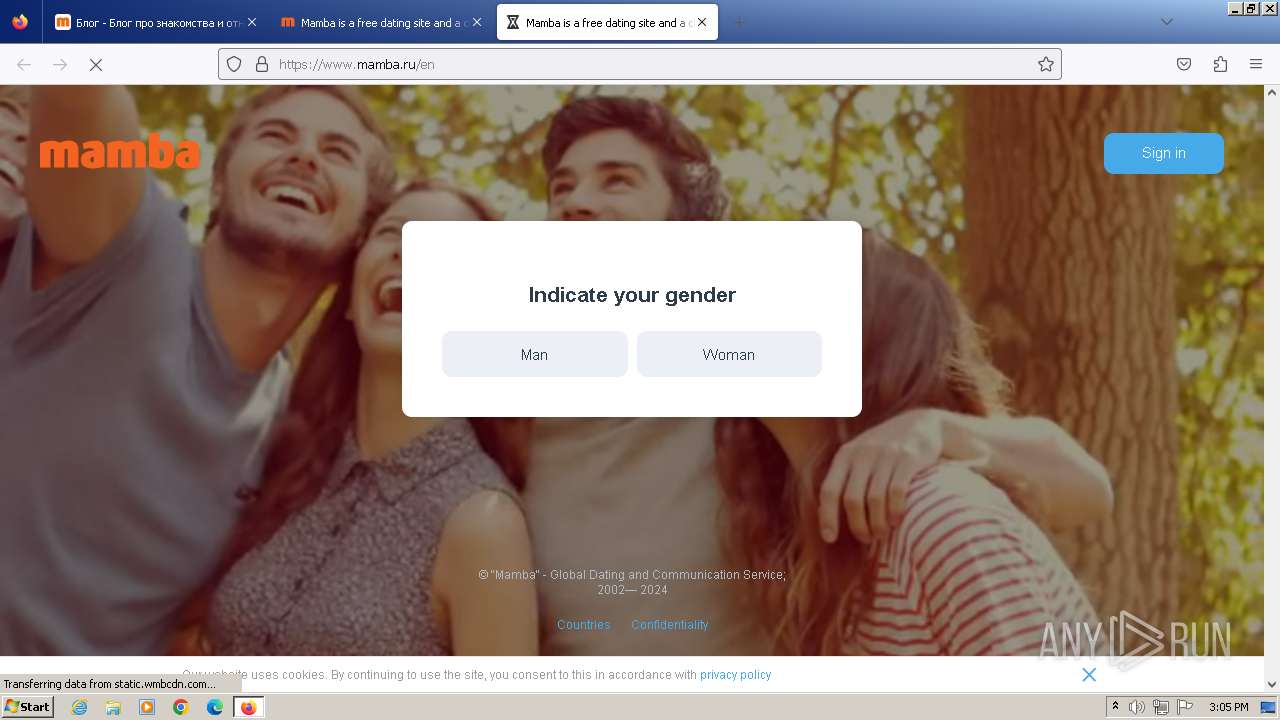Image resolution: width=1280 pixels, height=720 pixels.
Task: Click the 3:05 PM clock
Action: click(x=1228, y=707)
